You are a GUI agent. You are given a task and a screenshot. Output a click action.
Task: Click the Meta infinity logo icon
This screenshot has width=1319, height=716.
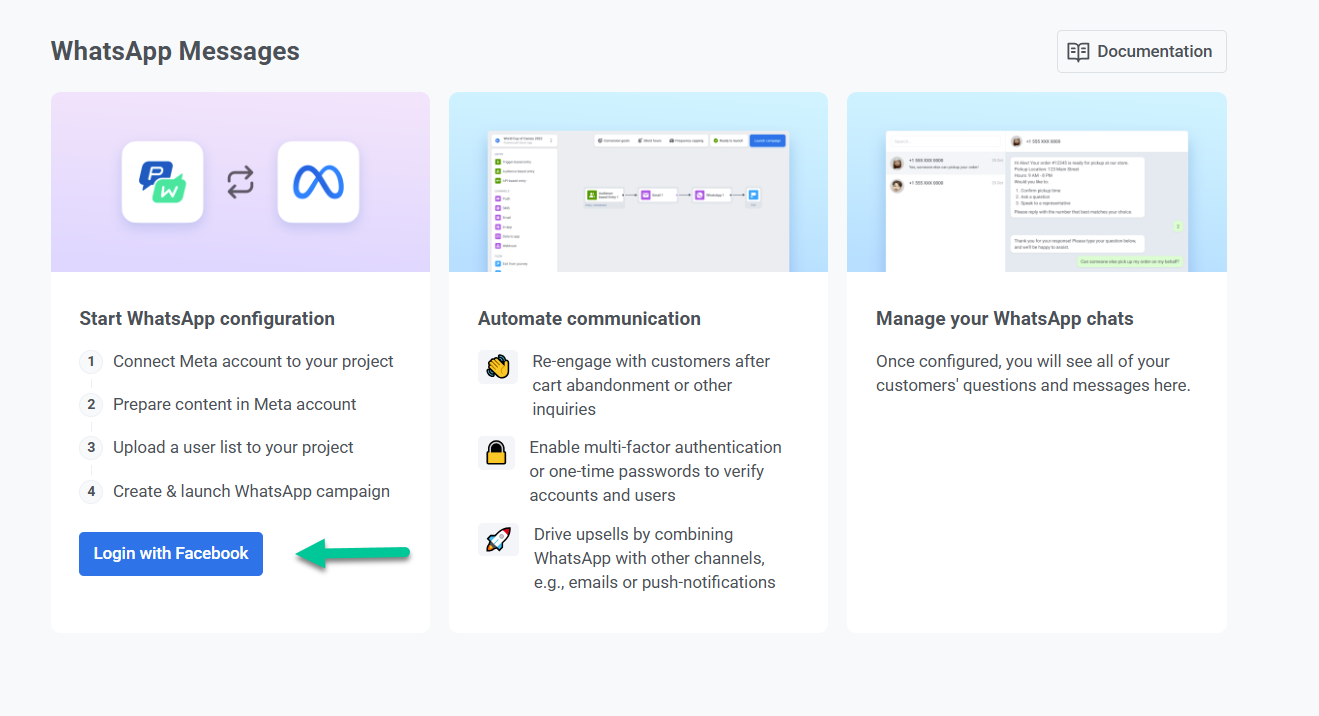click(x=318, y=181)
